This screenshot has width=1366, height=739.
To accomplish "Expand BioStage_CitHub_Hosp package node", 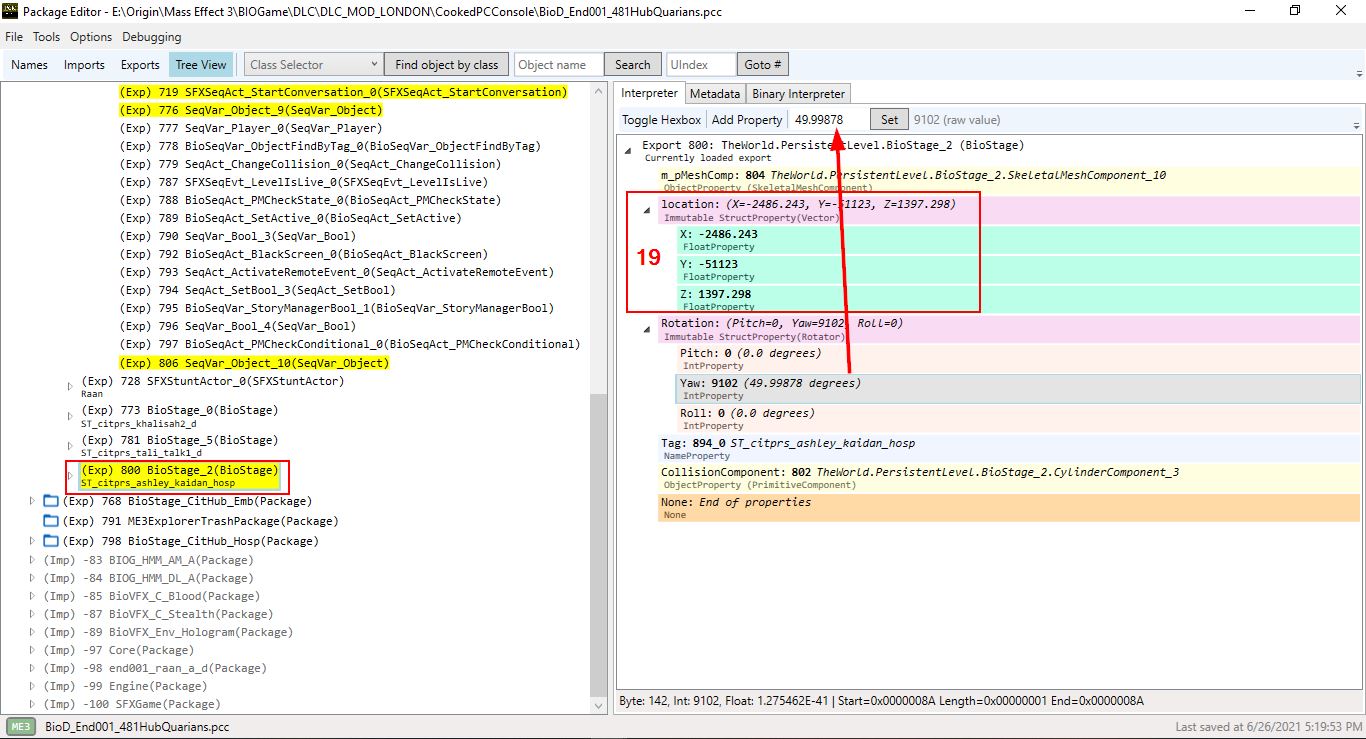I will (32, 541).
